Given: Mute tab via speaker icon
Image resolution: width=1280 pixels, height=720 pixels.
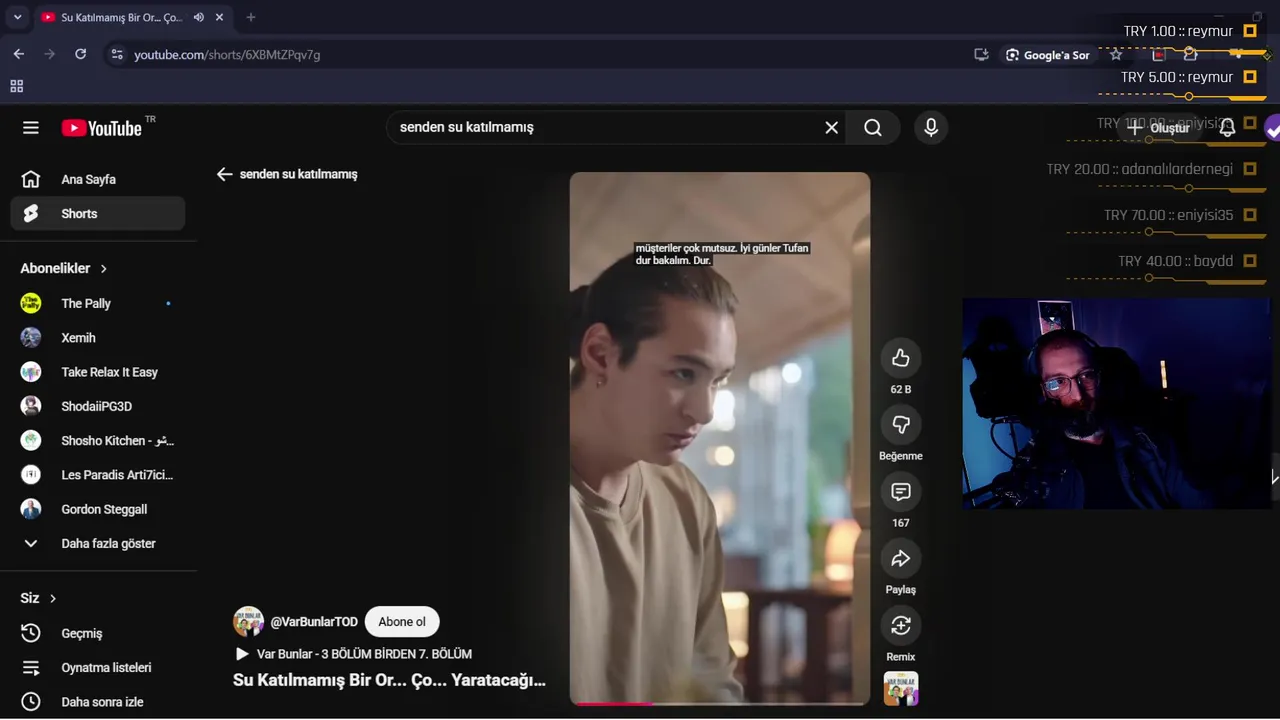Looking at the screenshot, I should click(199, 17).
